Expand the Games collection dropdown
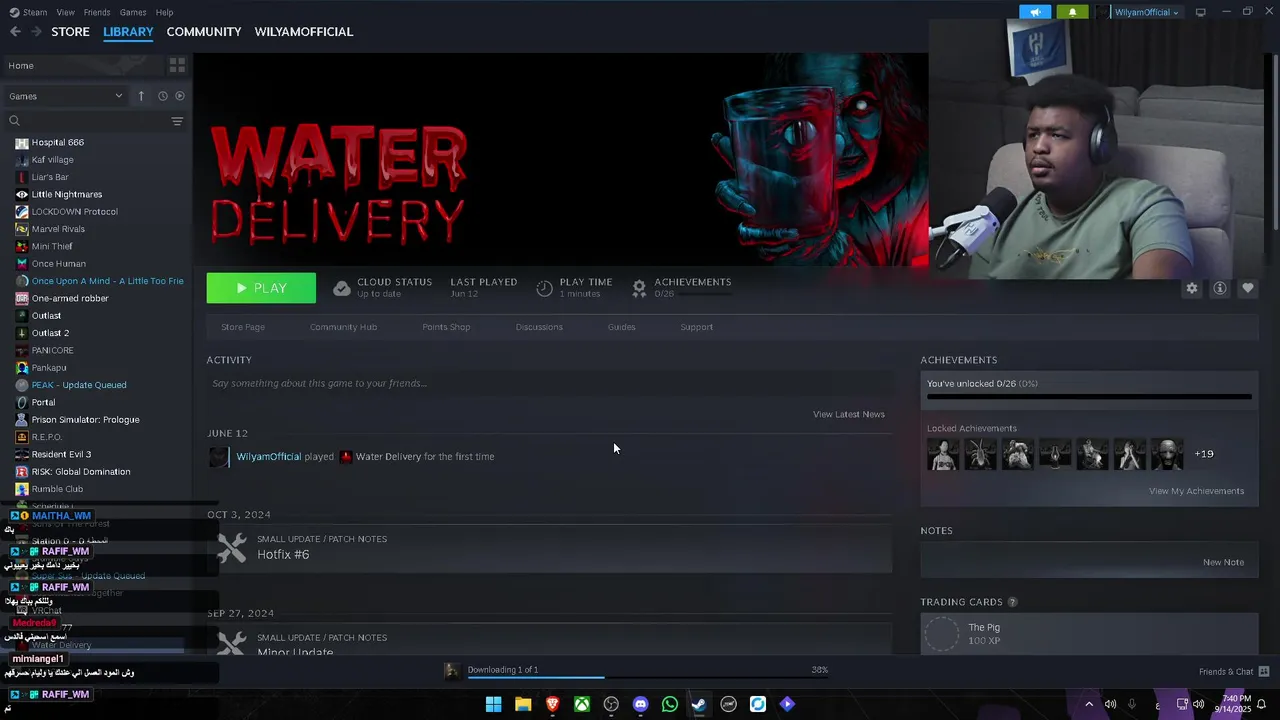Image resolution: width=1280 pixels, height=720 pixels. [66, 96]
